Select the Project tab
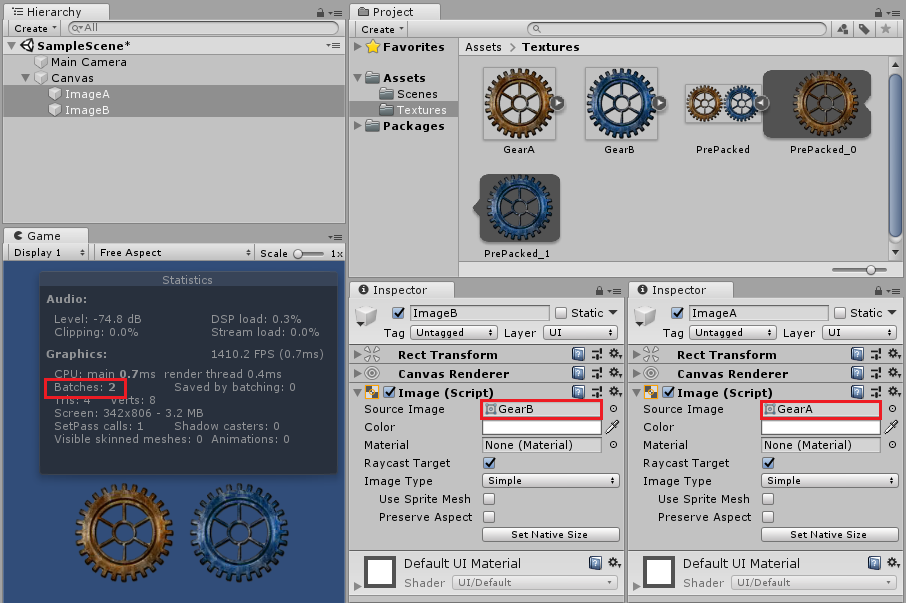906x603 pixels. [395, 12]
